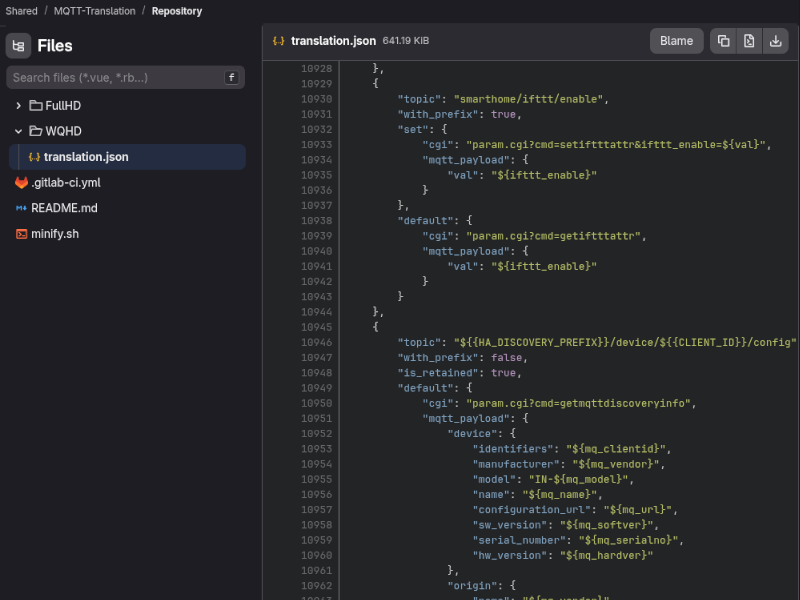
Task: Click line number 10948
Action: point(316,373)
